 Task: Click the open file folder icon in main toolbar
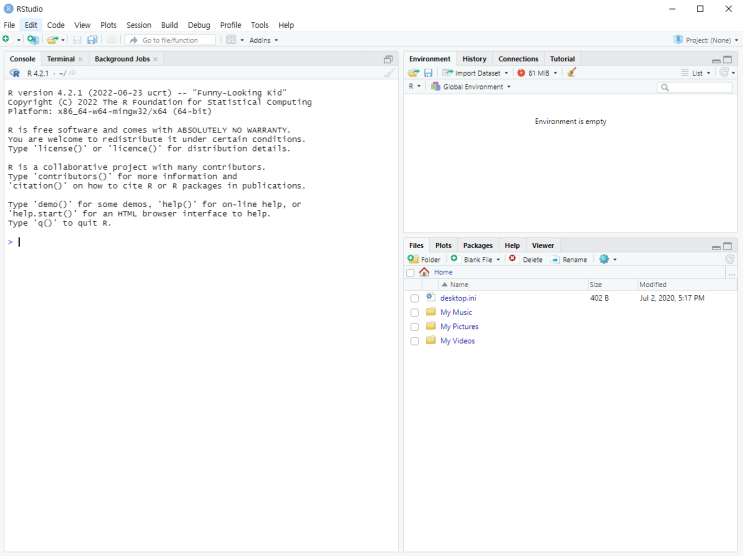point(52,40)
